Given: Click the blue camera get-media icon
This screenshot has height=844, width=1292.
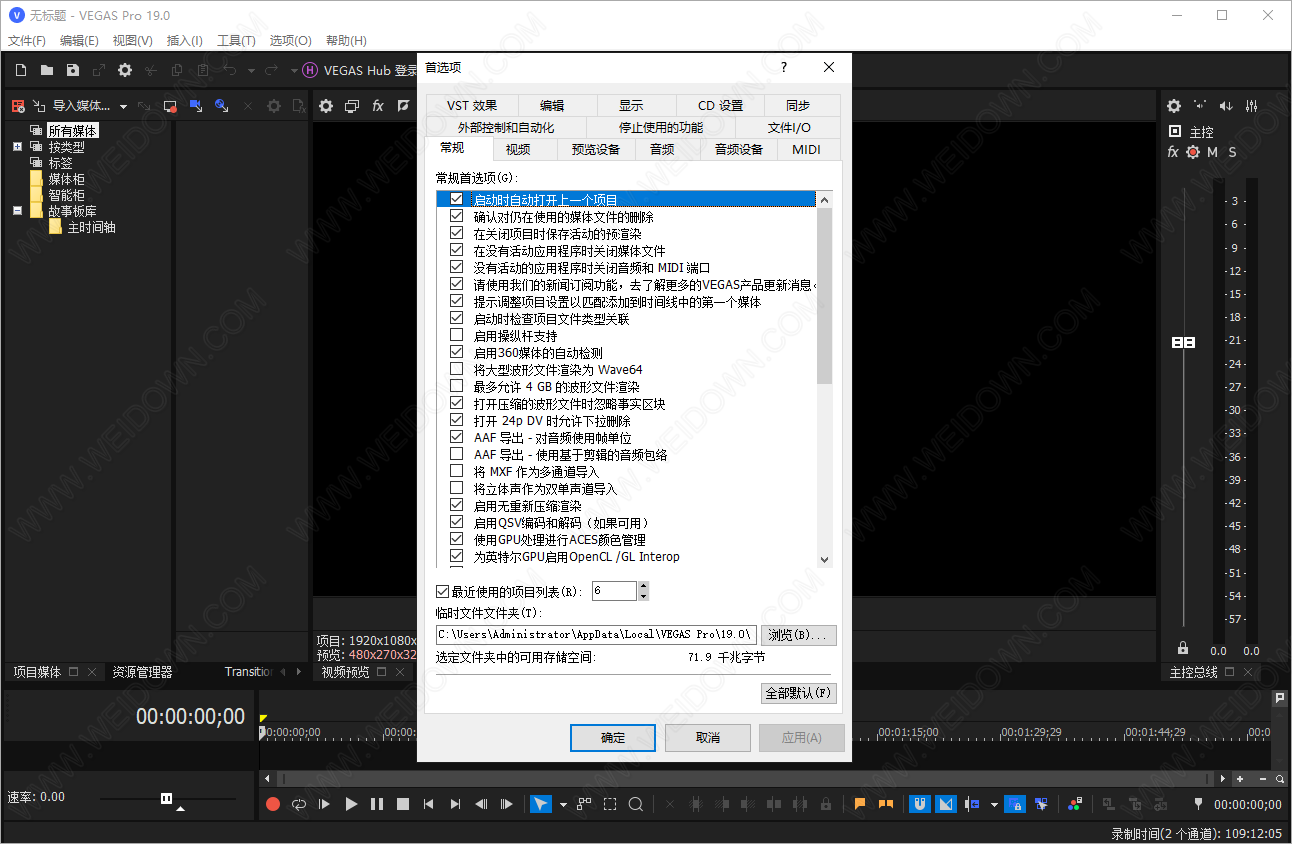Looking at the screenshot, I should point(196,106).
